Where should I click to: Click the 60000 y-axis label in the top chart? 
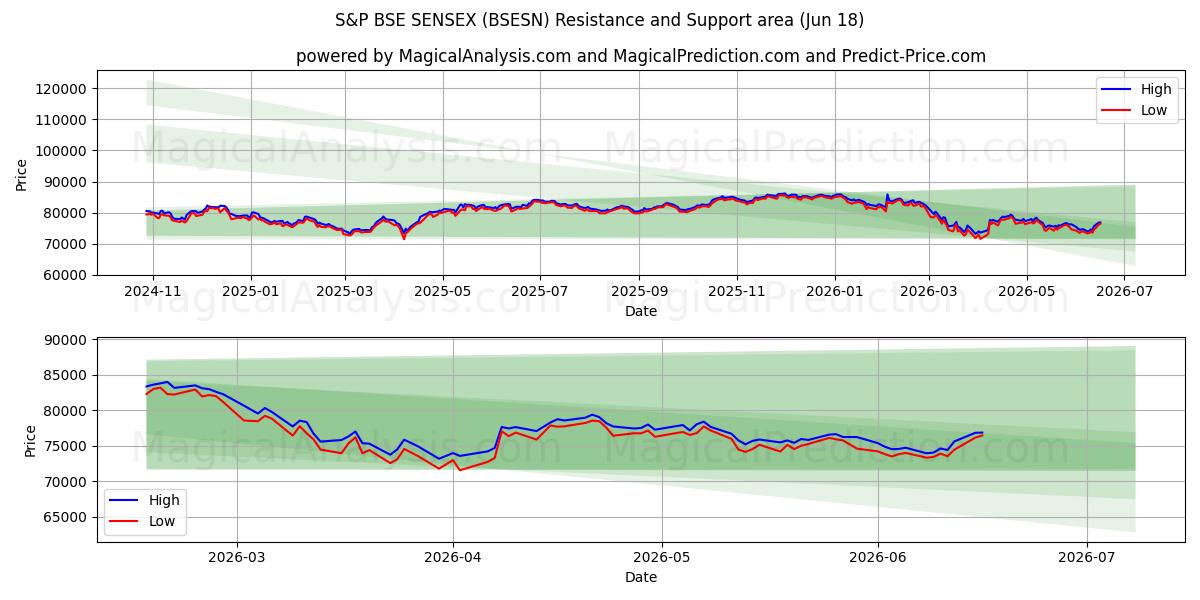(x=67, y=275)
